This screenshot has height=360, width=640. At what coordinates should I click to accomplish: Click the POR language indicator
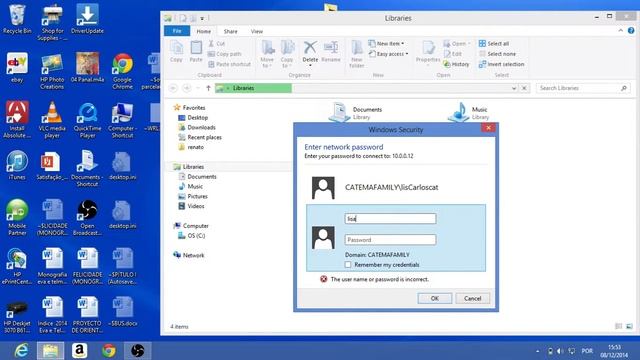[587, 351]
